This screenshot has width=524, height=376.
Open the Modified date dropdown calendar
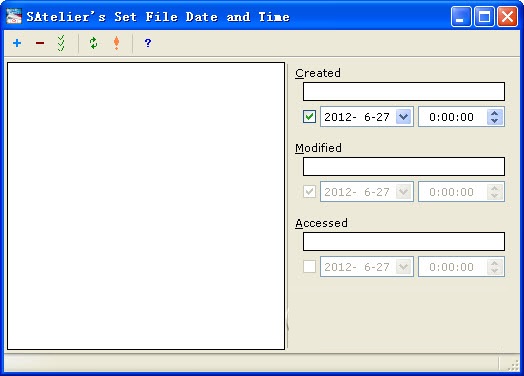pyautogui.click(x=403, y=192)
